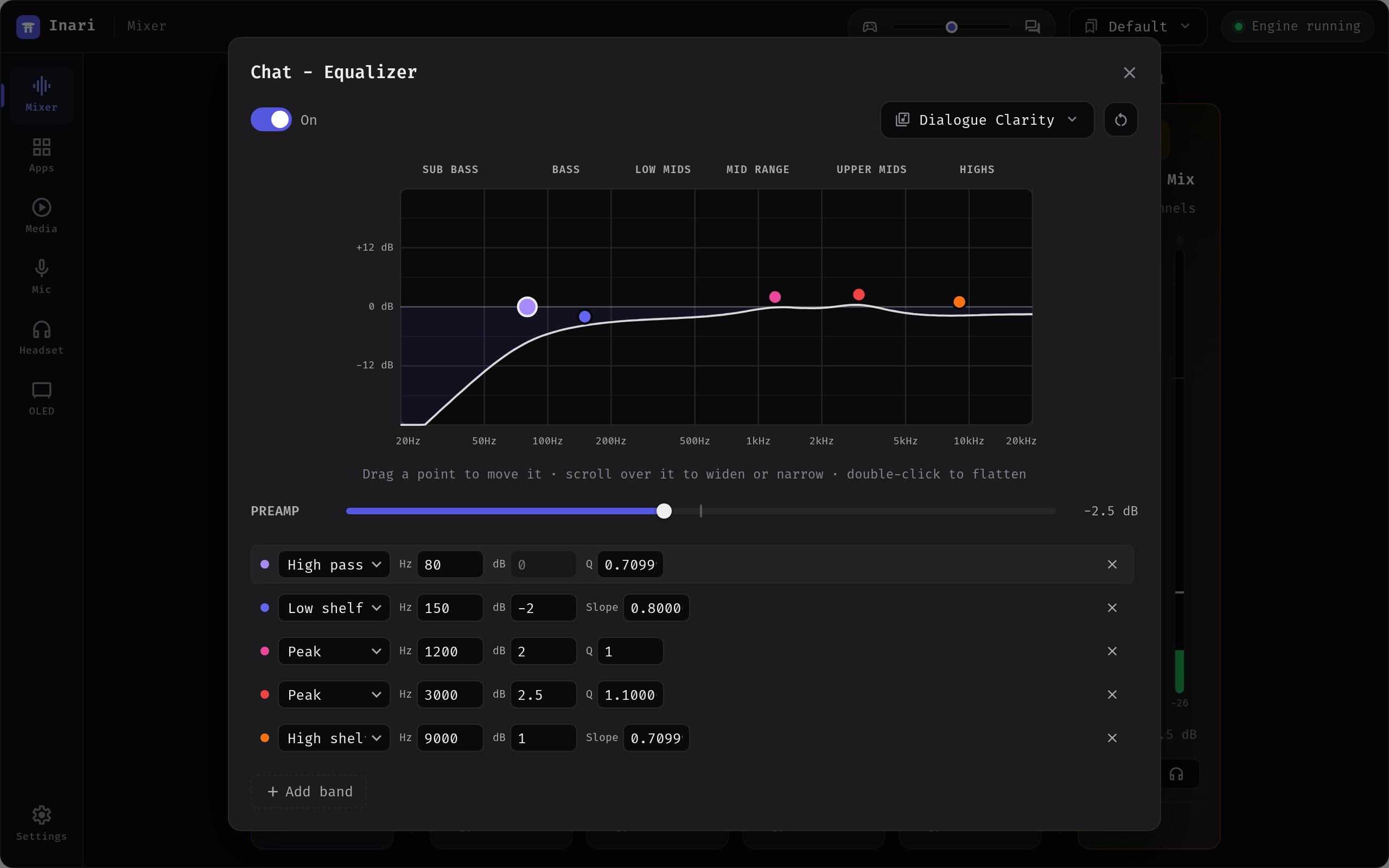1389x868 pixels.
Task: Close the Chat Equalizer dialog
Action: point(1129,73)
